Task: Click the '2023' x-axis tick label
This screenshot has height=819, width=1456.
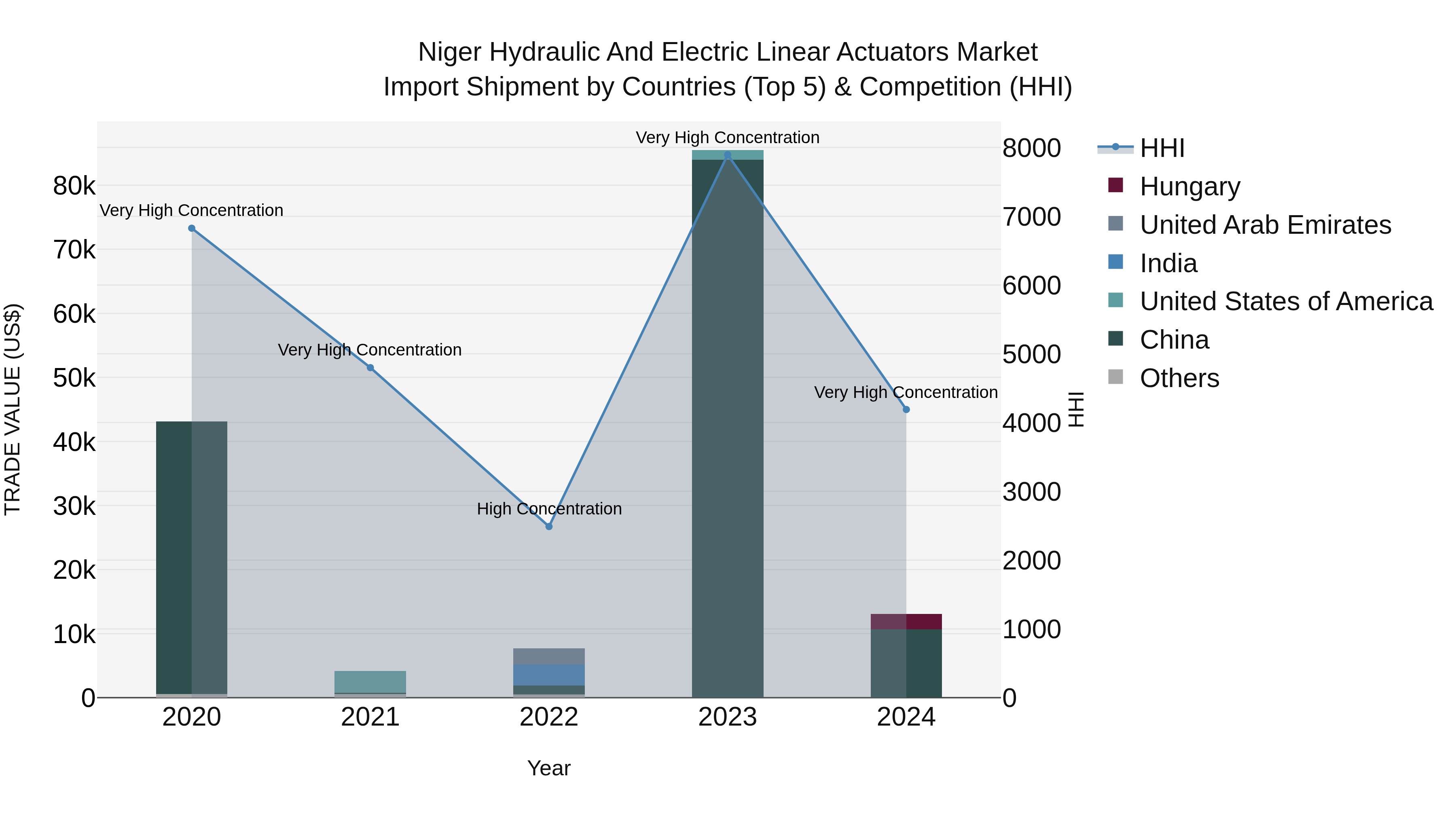Action: (x=728, y=717)
